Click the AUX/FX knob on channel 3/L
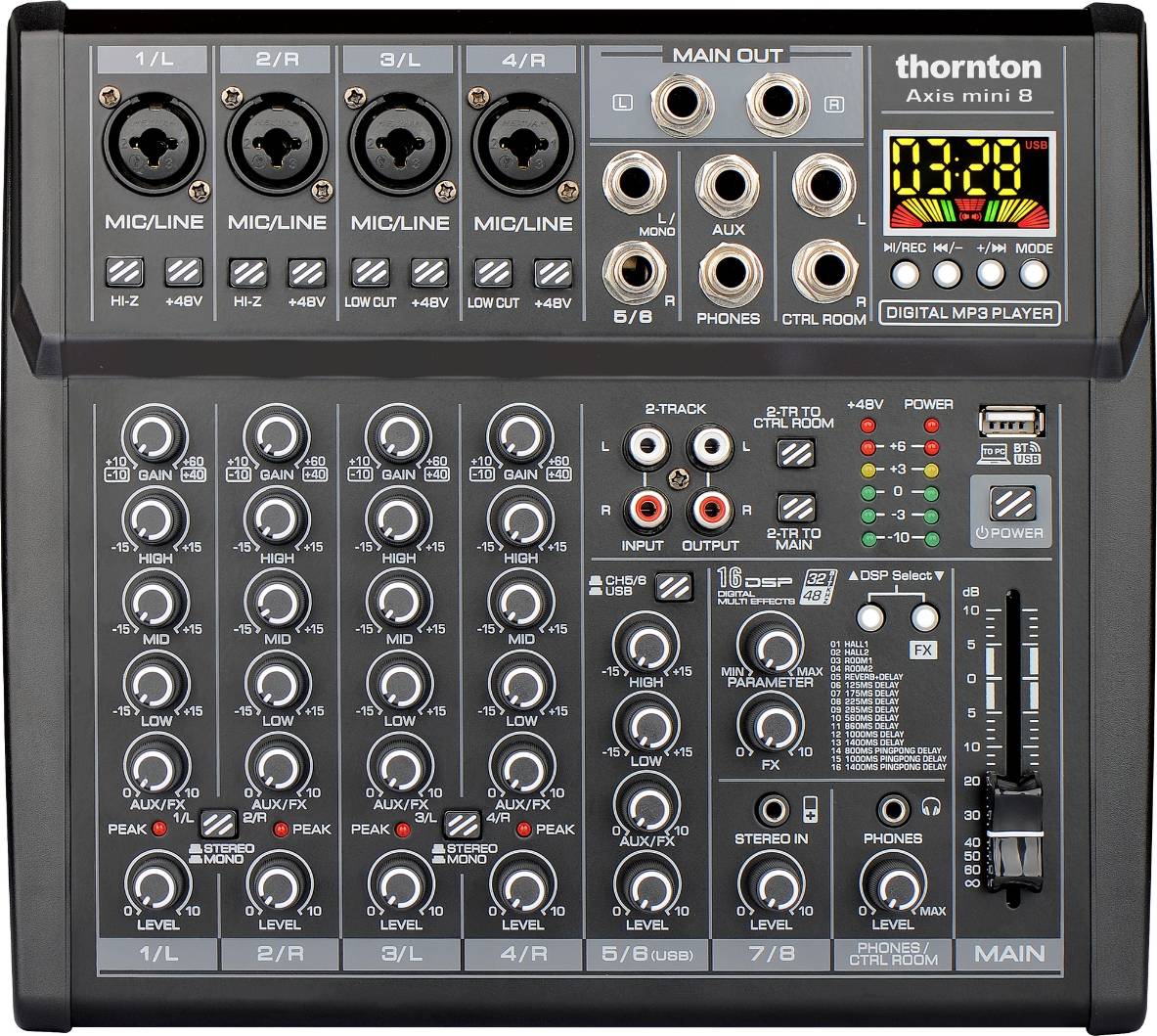Screen dimensions: 1157x1036 tap(399, 767)
